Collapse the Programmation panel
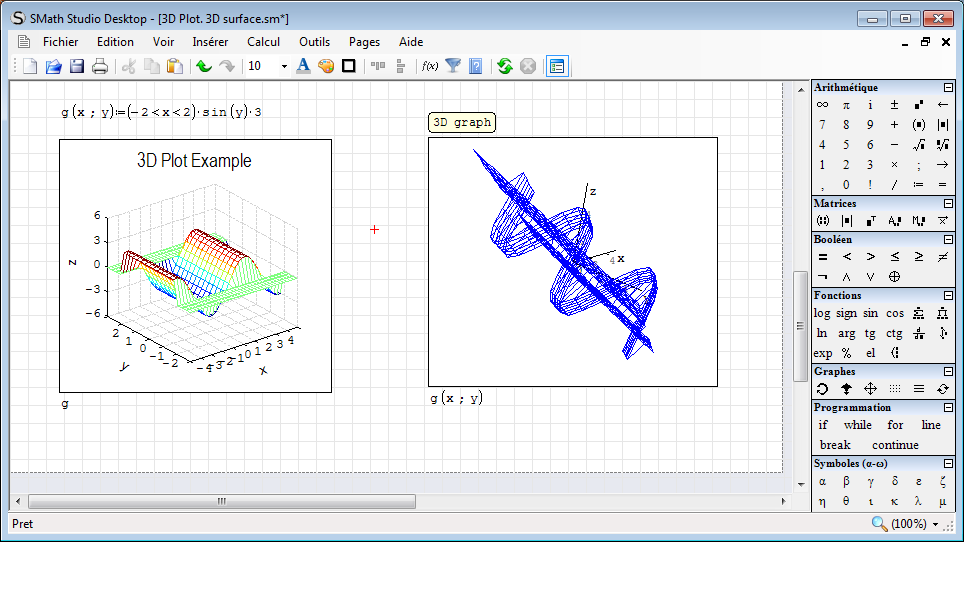The width and height of the screenshot is (964, 600). [948, 408]
